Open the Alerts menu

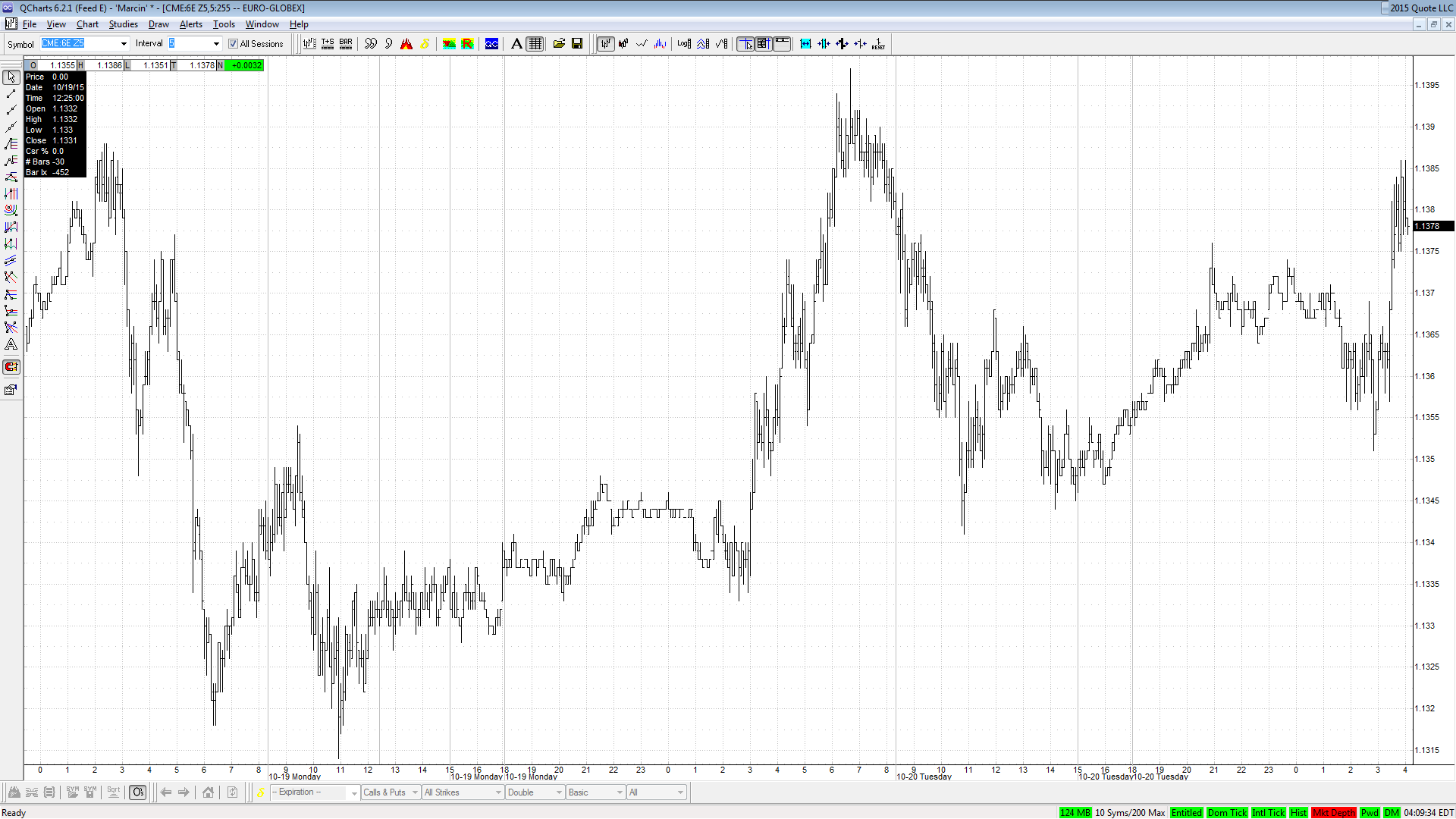[x=190, y=24]
